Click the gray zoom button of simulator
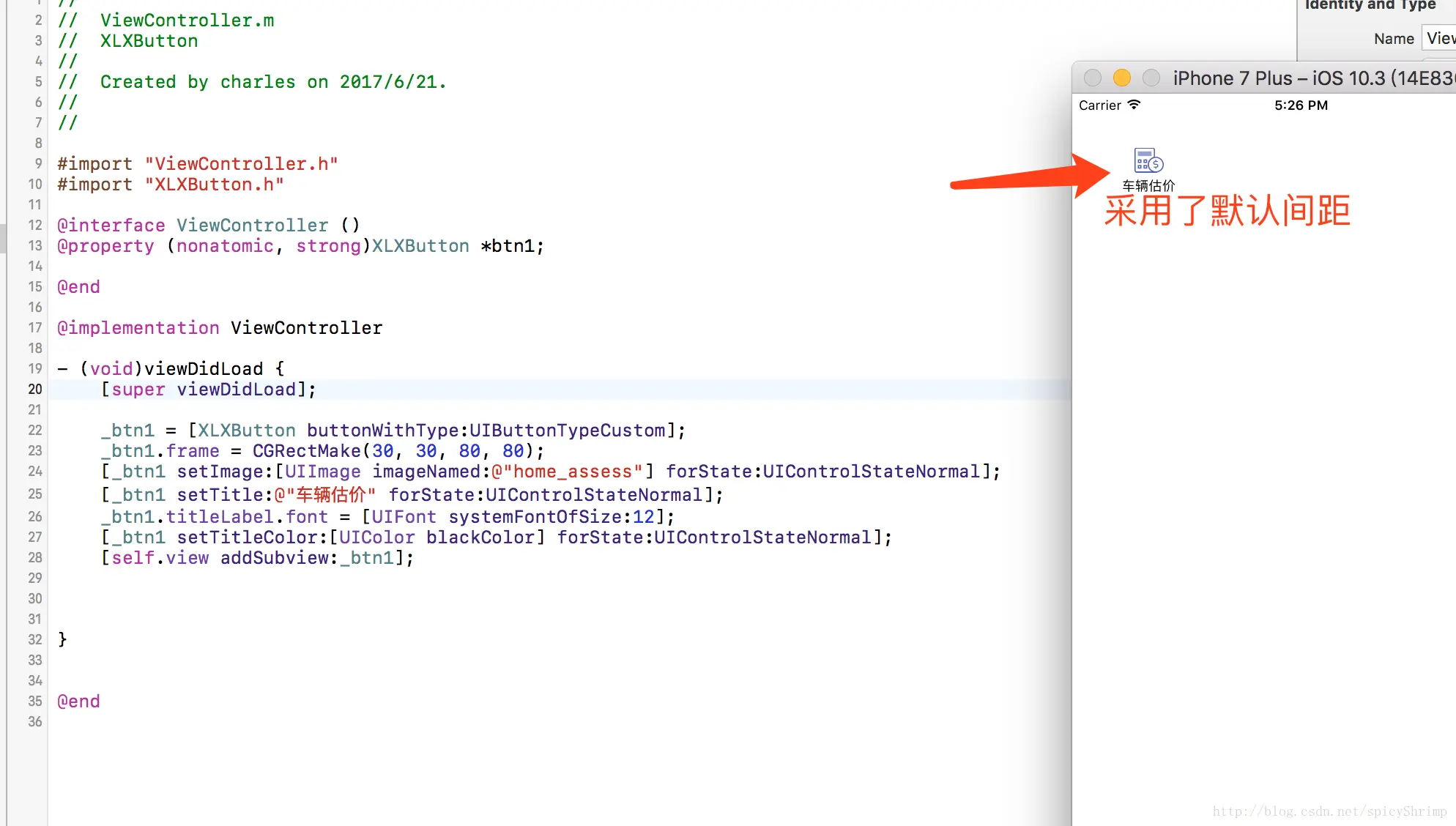Screen dimensions: 1456x826 click(x=1151, y=78)
